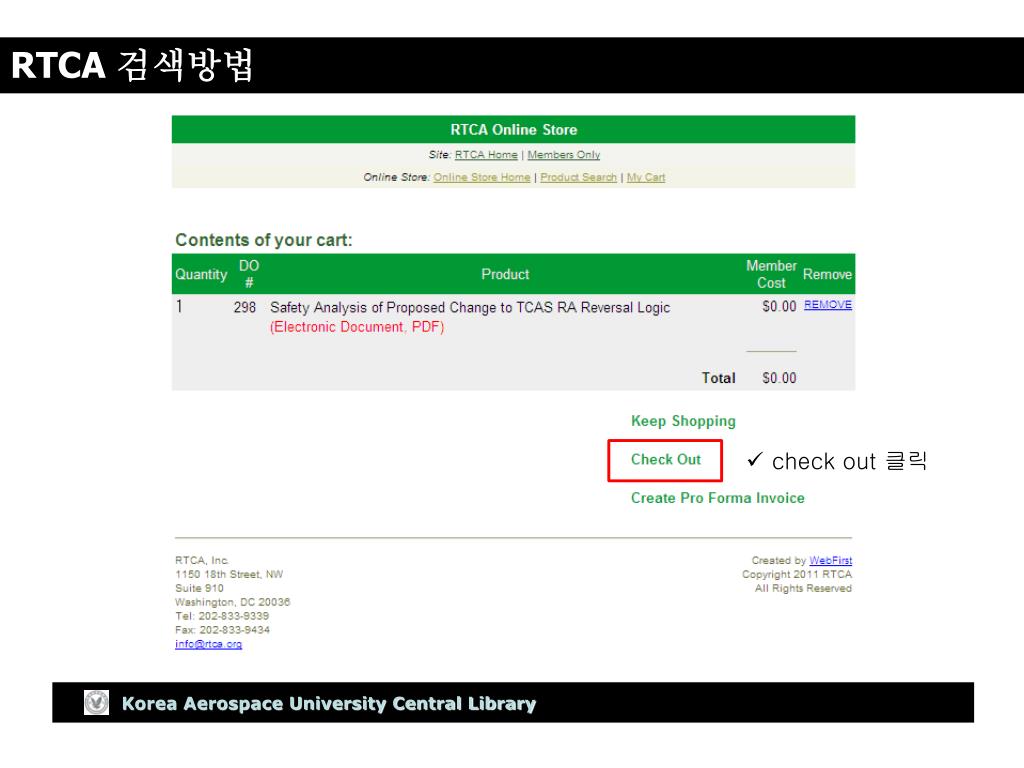Click the Remove column header
The height and width of the screenshot is (768, 1024).
(827, 274)
